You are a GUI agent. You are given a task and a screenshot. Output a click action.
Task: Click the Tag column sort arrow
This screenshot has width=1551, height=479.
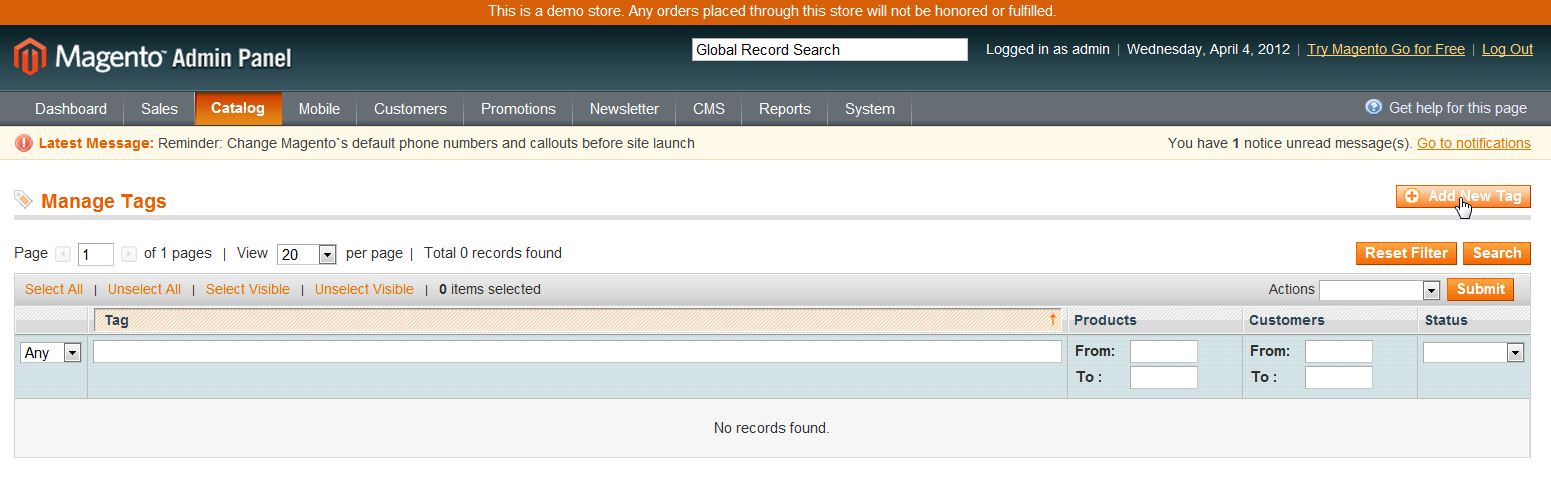coord(1053,320)
